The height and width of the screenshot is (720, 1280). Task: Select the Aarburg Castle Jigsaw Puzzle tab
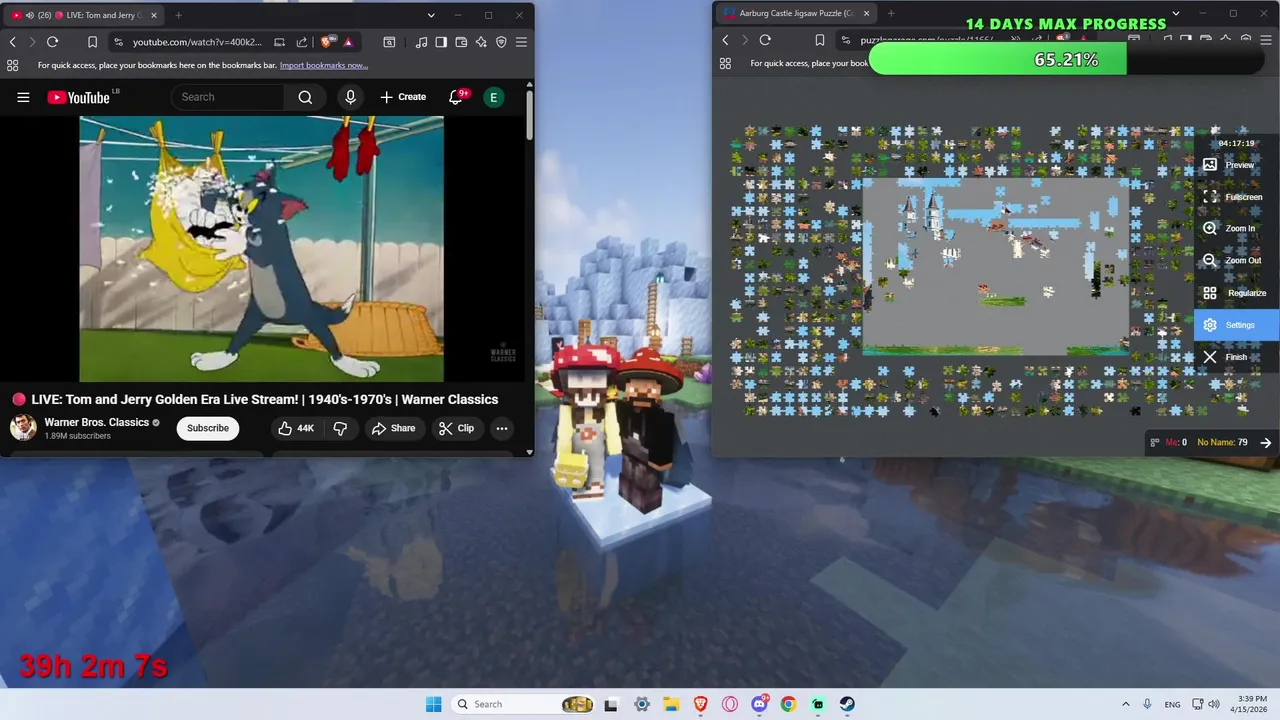pyautogui.click(x=795, y=14)
